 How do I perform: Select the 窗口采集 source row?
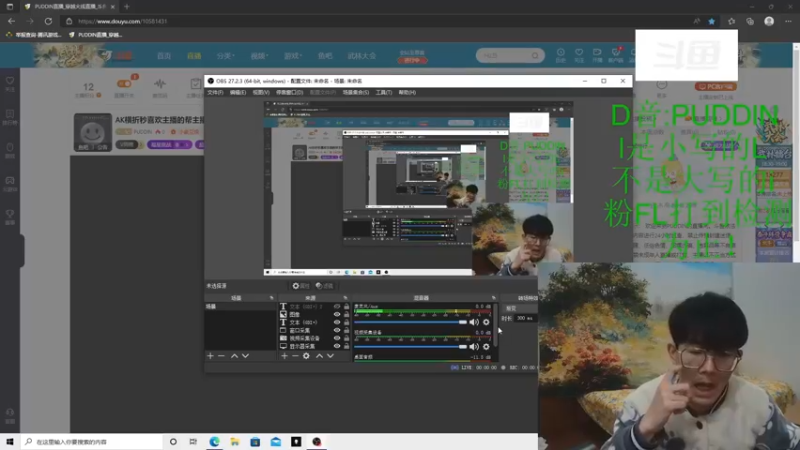314,330
